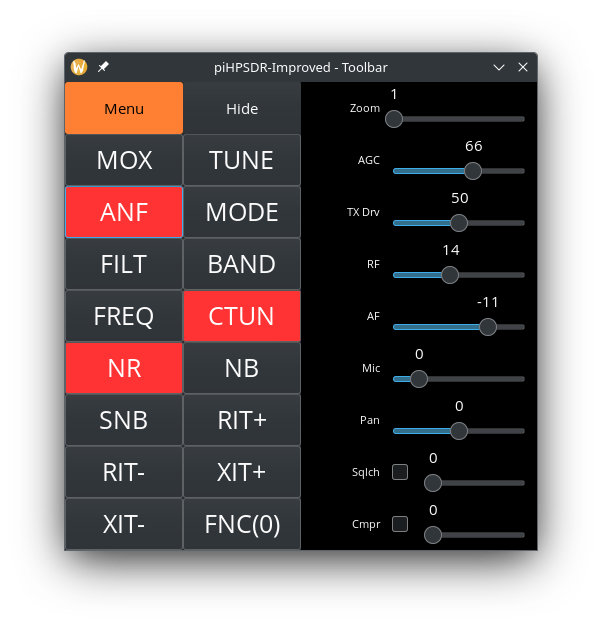Click the Zoom label text
Image resolution: width=602 pixels, height=627 pixels.
click(365, 108)
